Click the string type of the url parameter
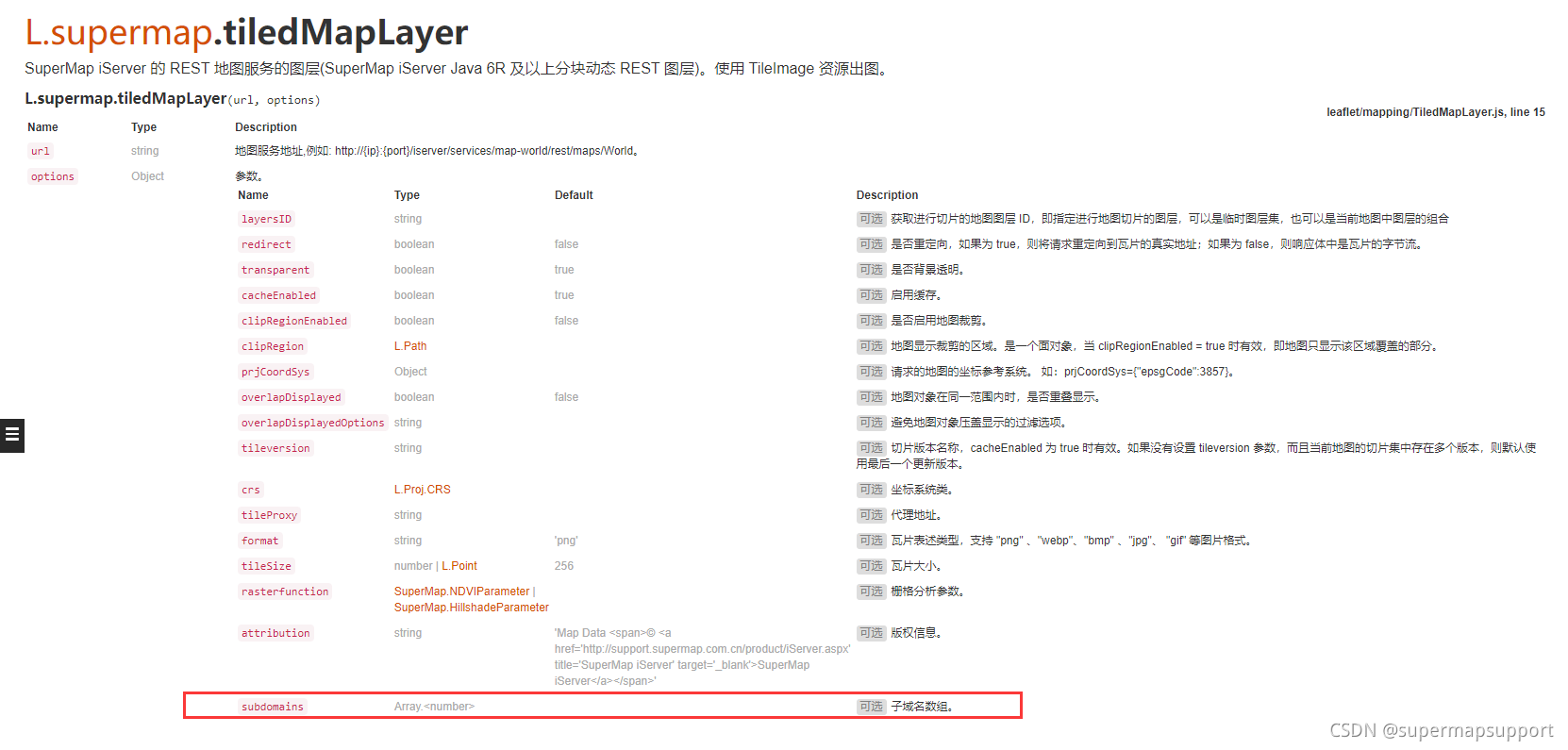The image size is (1568, 750). click(x=145, y=151)
